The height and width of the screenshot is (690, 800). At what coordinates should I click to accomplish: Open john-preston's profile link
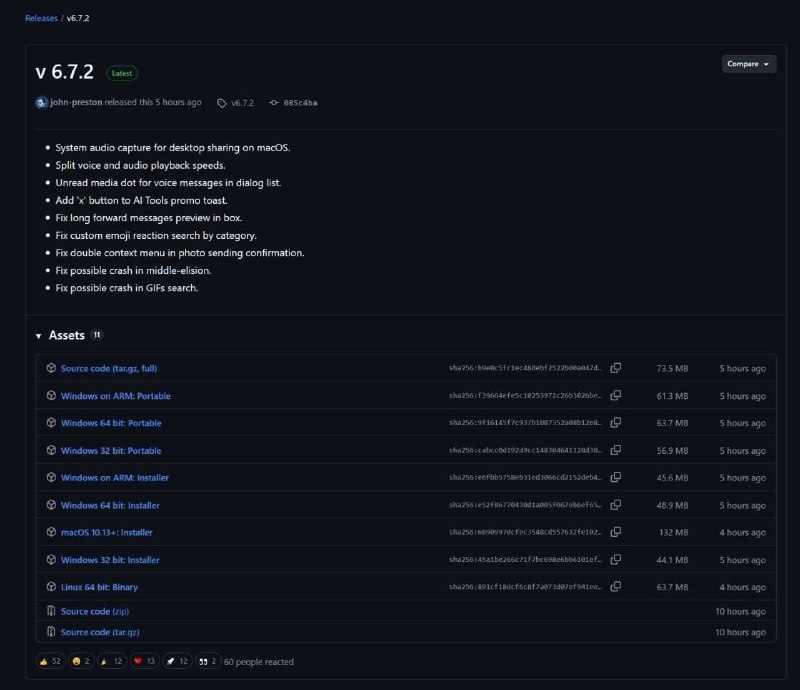tap(77, 103)
